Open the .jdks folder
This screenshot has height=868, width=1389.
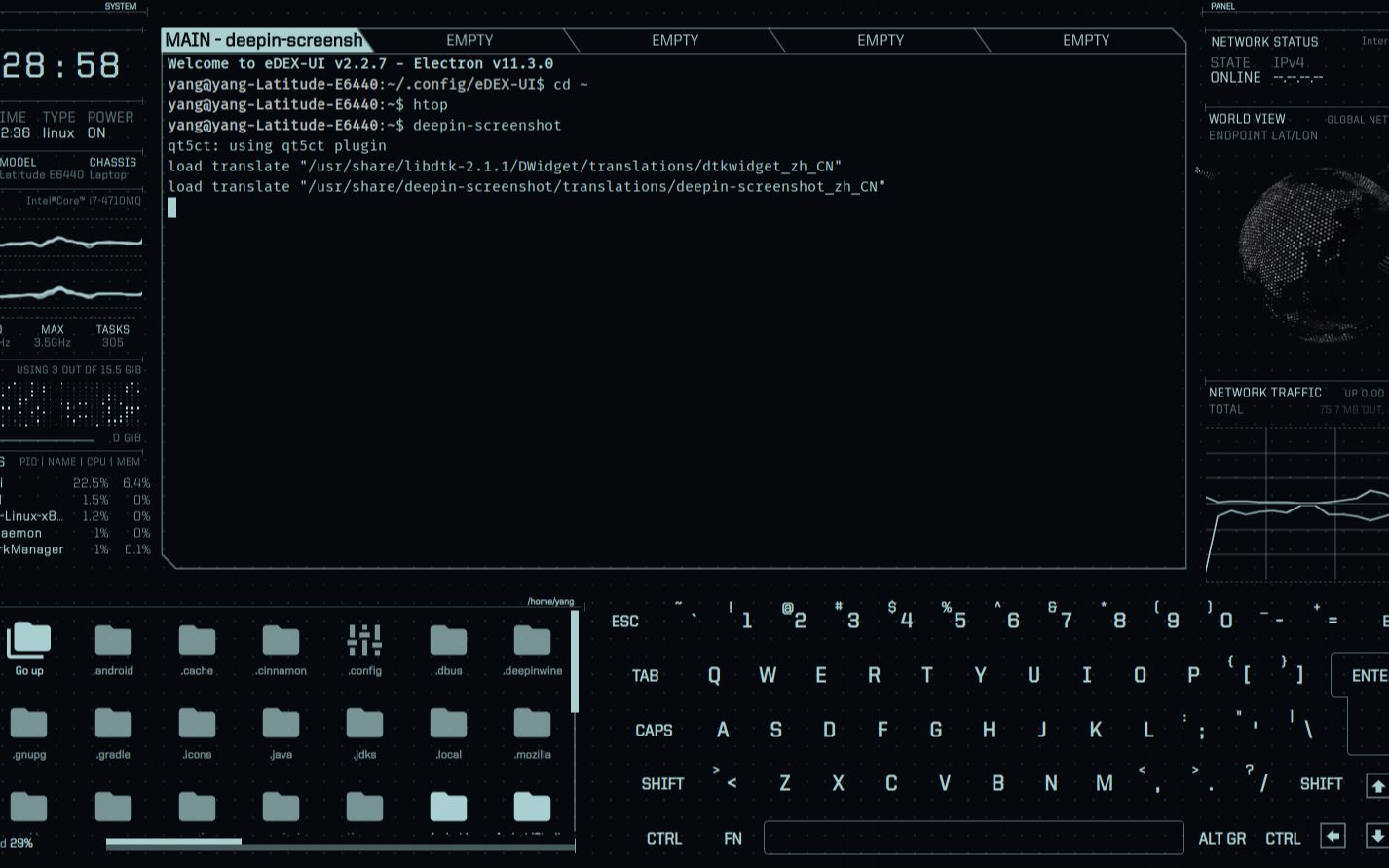click(x=364, y=733)
